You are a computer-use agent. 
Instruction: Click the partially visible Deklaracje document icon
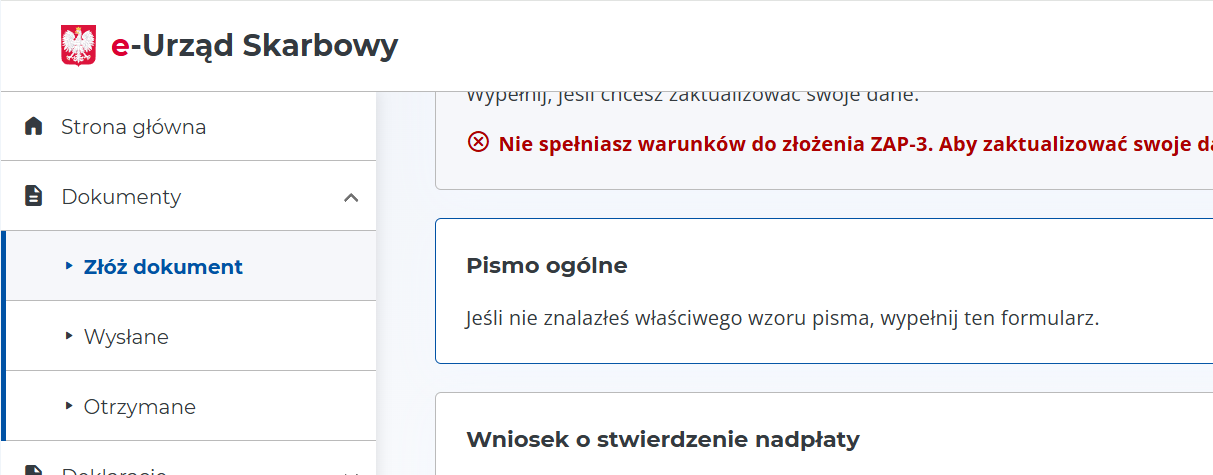click(34, 470)
